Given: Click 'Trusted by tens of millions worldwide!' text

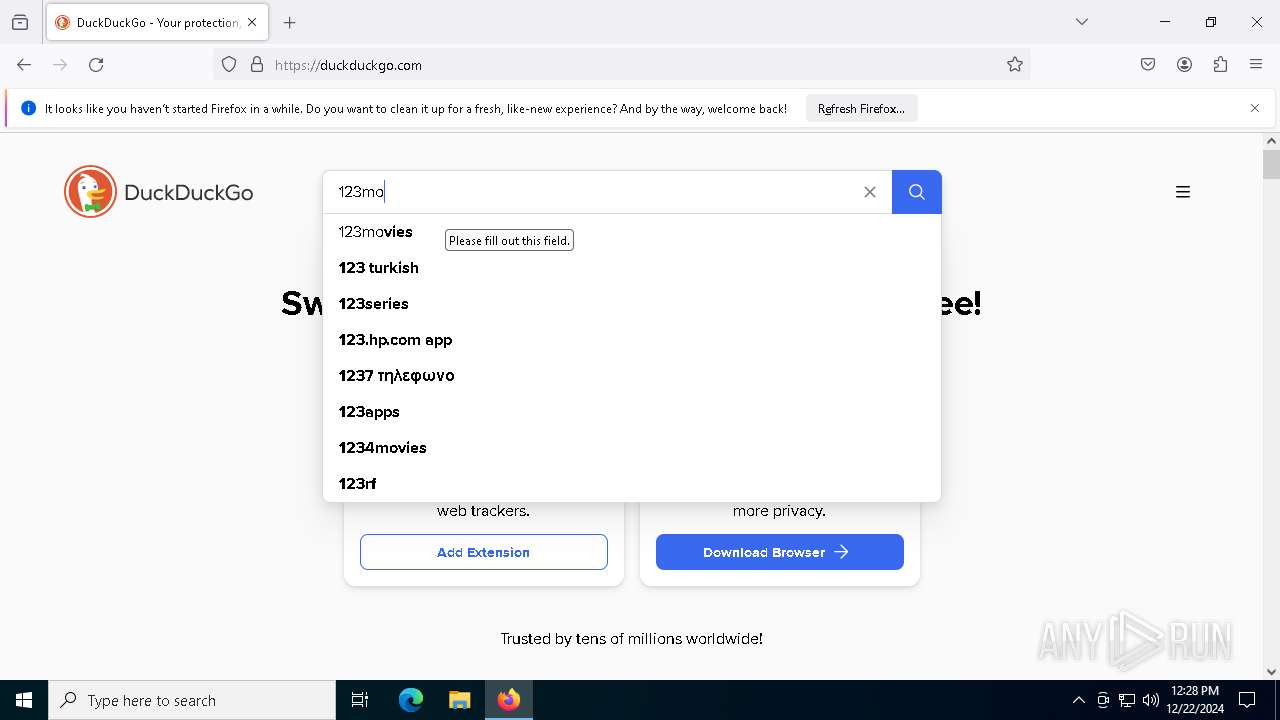Looking at the screenshot, I should (632, 639).
